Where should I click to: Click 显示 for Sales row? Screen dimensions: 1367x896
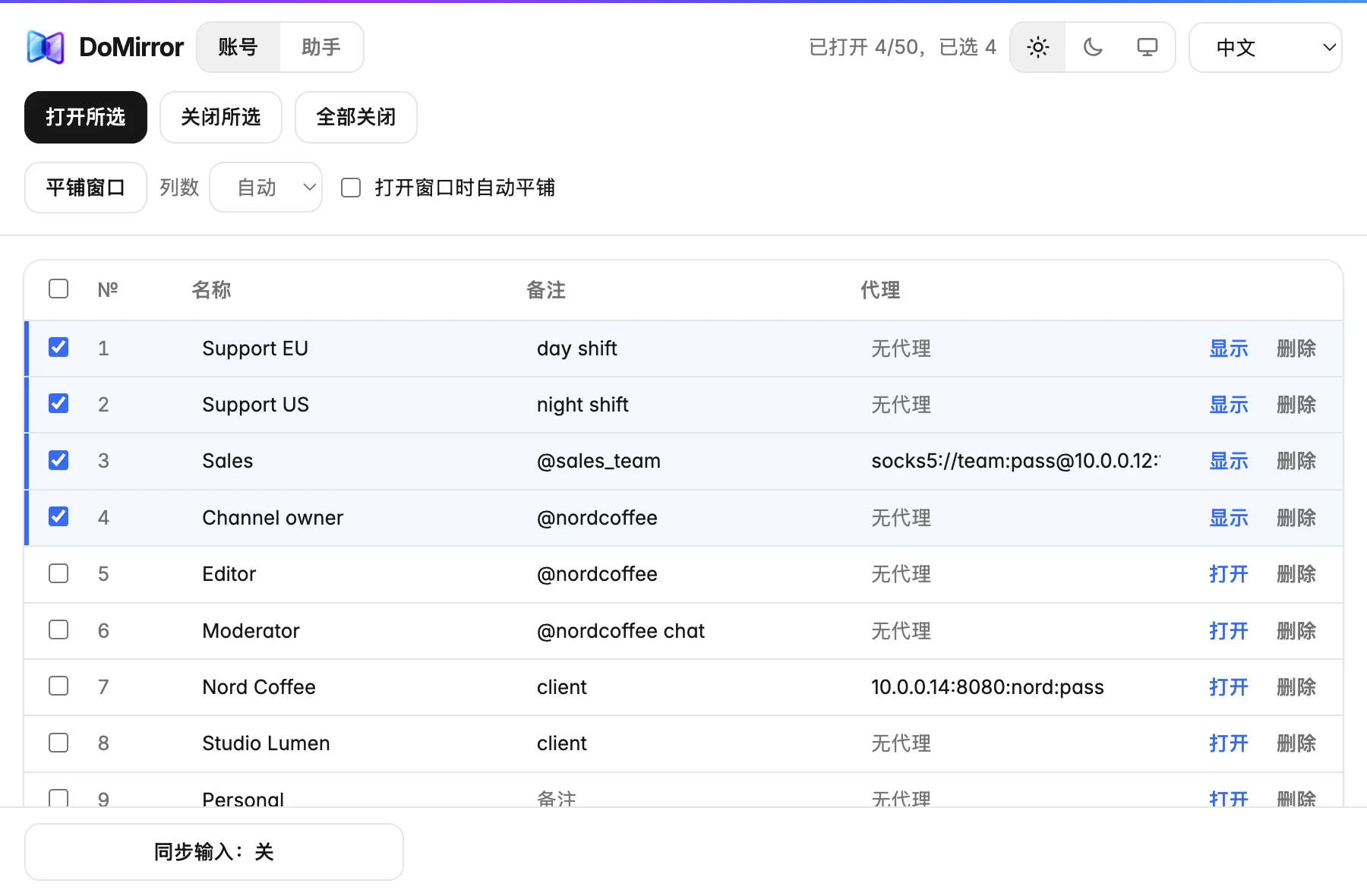1229,461
